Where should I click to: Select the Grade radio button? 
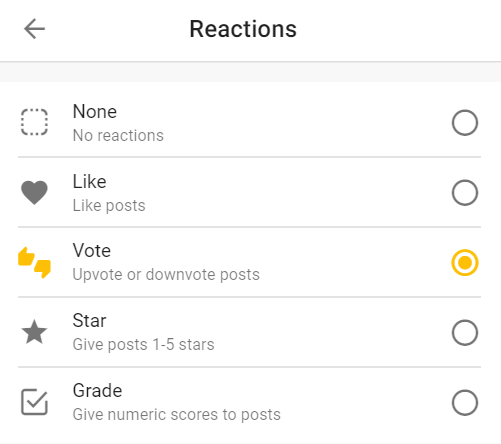[x=465, y=402]
